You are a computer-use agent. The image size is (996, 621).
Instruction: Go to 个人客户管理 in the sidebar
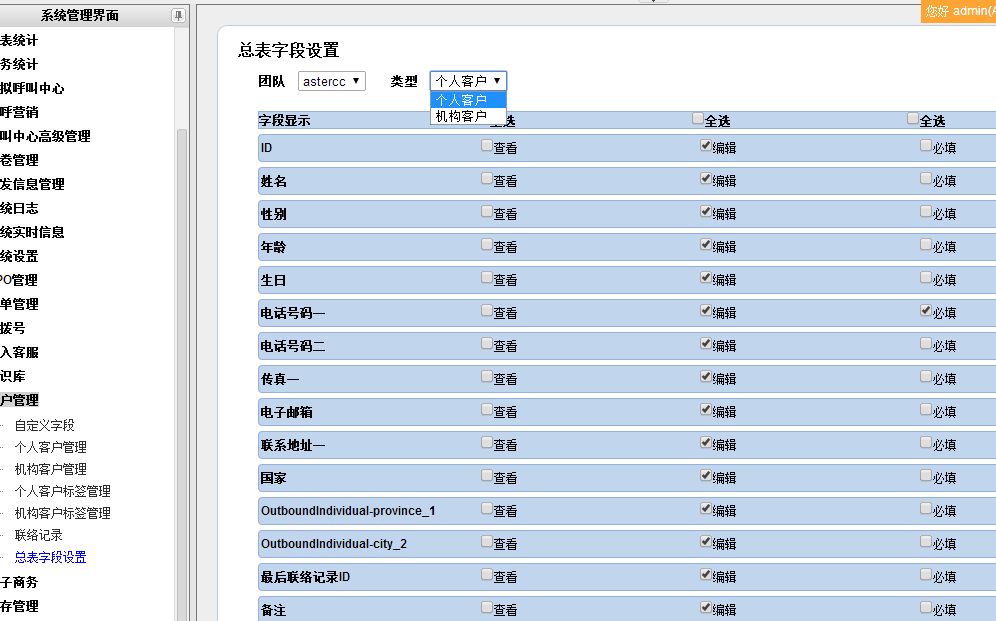(50, 447)
